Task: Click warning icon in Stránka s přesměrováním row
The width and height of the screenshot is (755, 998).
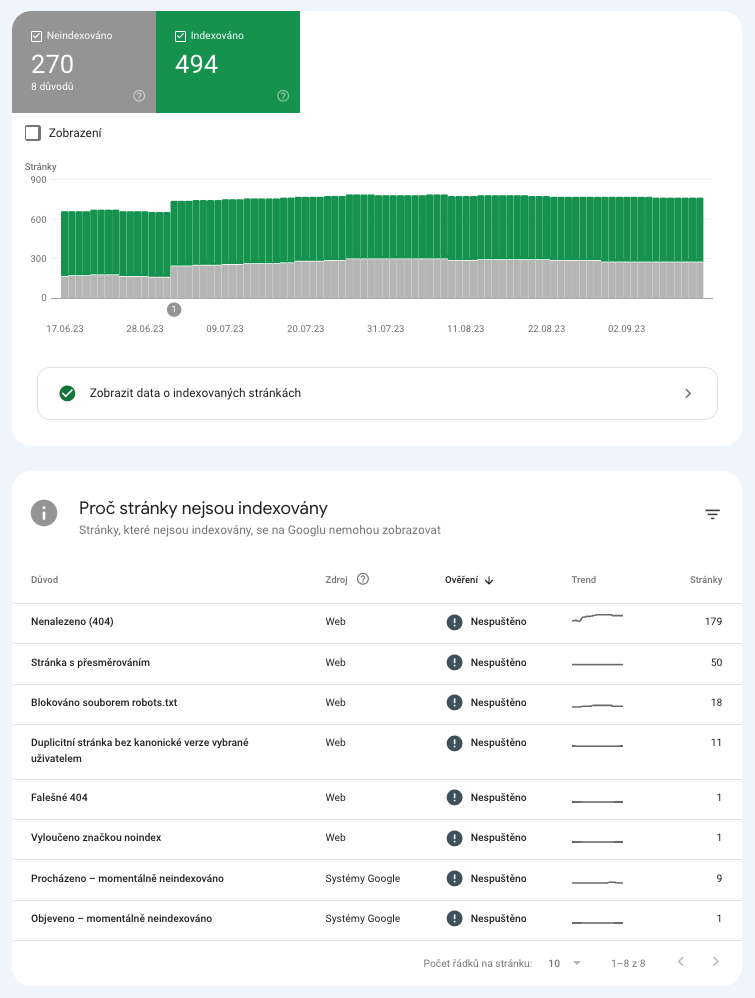Action: 454,663
